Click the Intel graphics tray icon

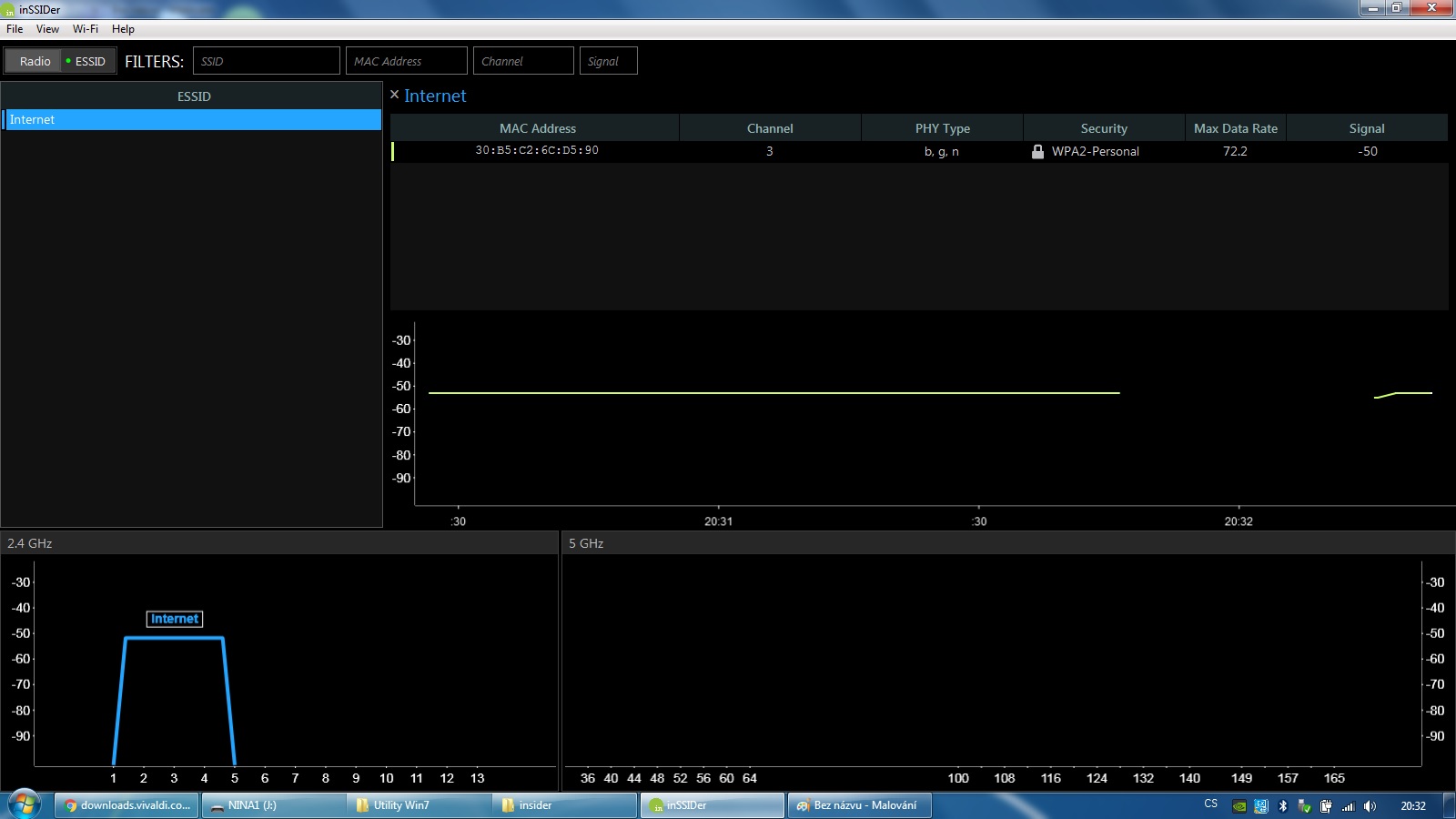(x=1261, y=806)
